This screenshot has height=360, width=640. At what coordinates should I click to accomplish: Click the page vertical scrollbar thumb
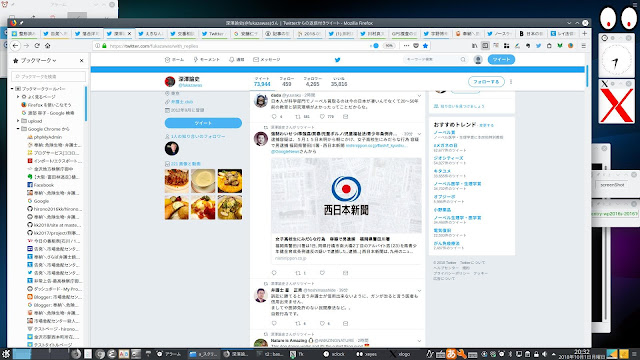tap(587, 76)
